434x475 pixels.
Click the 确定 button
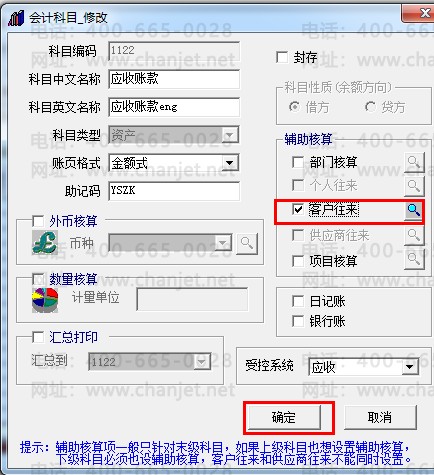(x=284, y=417)
